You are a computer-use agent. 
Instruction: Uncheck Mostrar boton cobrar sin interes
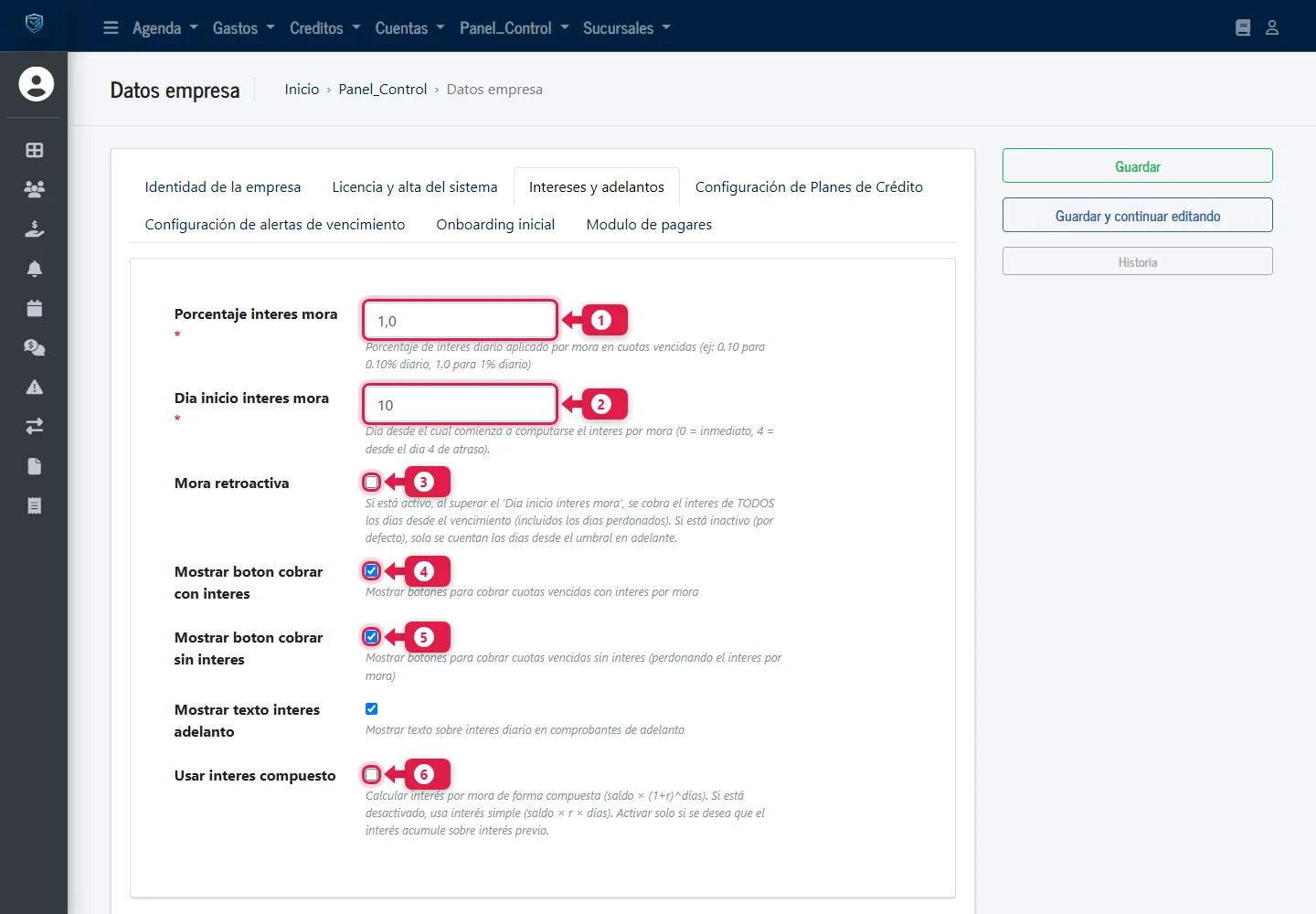[372, 637]
